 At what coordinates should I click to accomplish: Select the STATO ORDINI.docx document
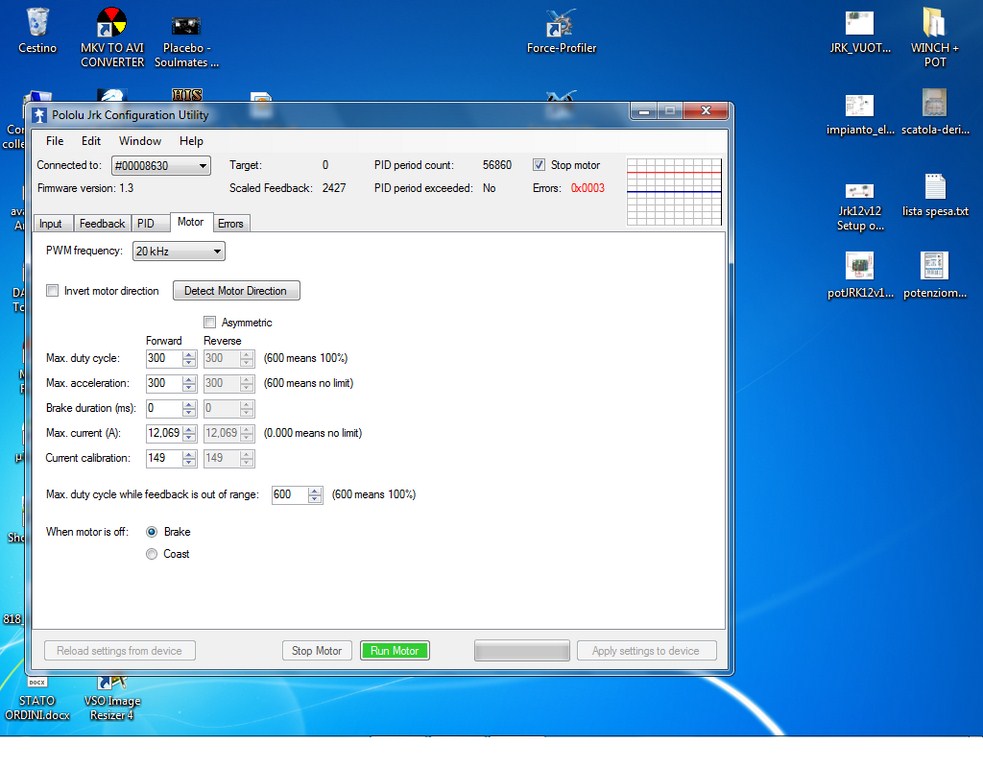pyautogui.click(x=37, y=699)
